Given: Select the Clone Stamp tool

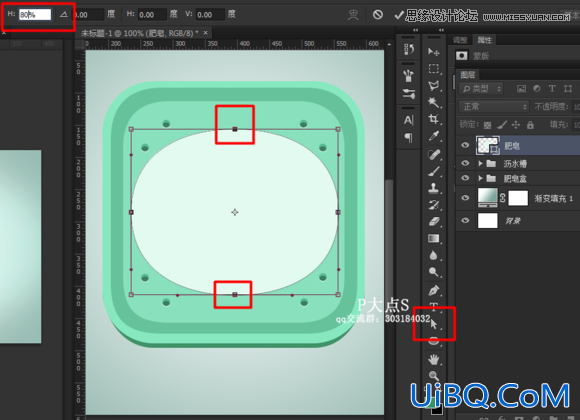Looking at the screenshot, I should click(x=434, y=188).
